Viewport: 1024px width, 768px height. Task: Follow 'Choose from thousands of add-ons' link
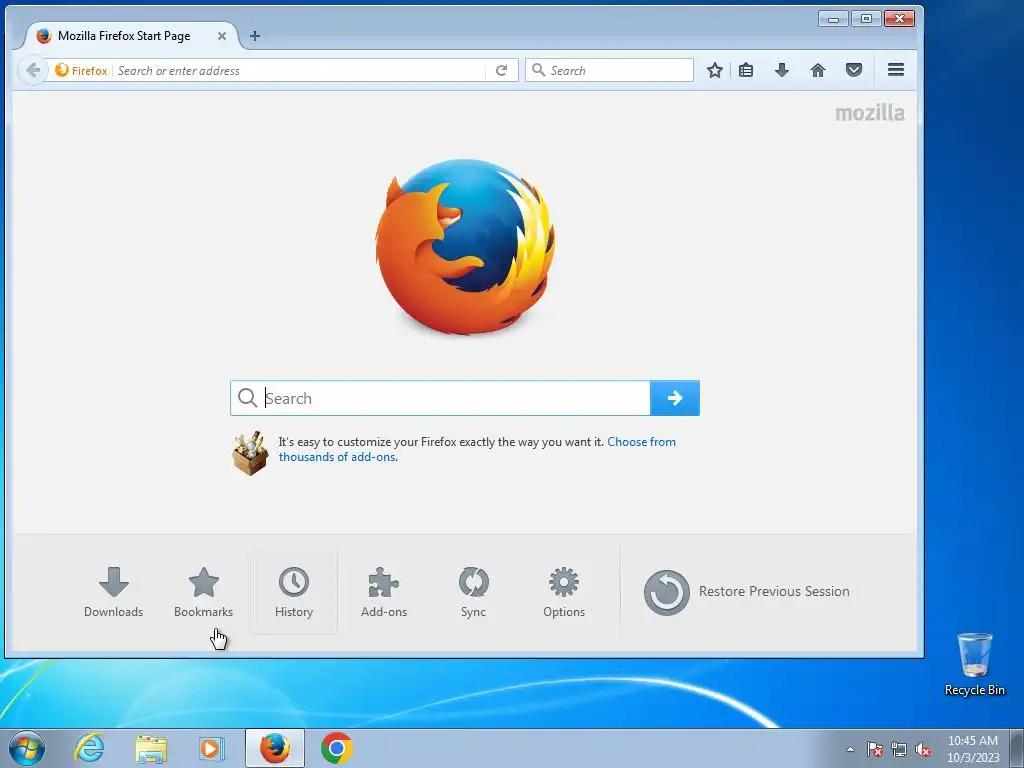tap(477, 449)
